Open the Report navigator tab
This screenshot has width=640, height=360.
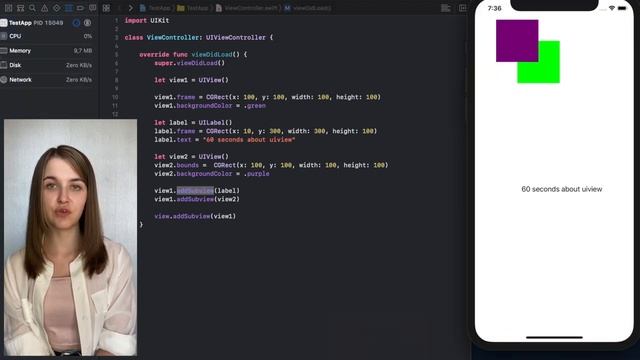pos(93,8)
